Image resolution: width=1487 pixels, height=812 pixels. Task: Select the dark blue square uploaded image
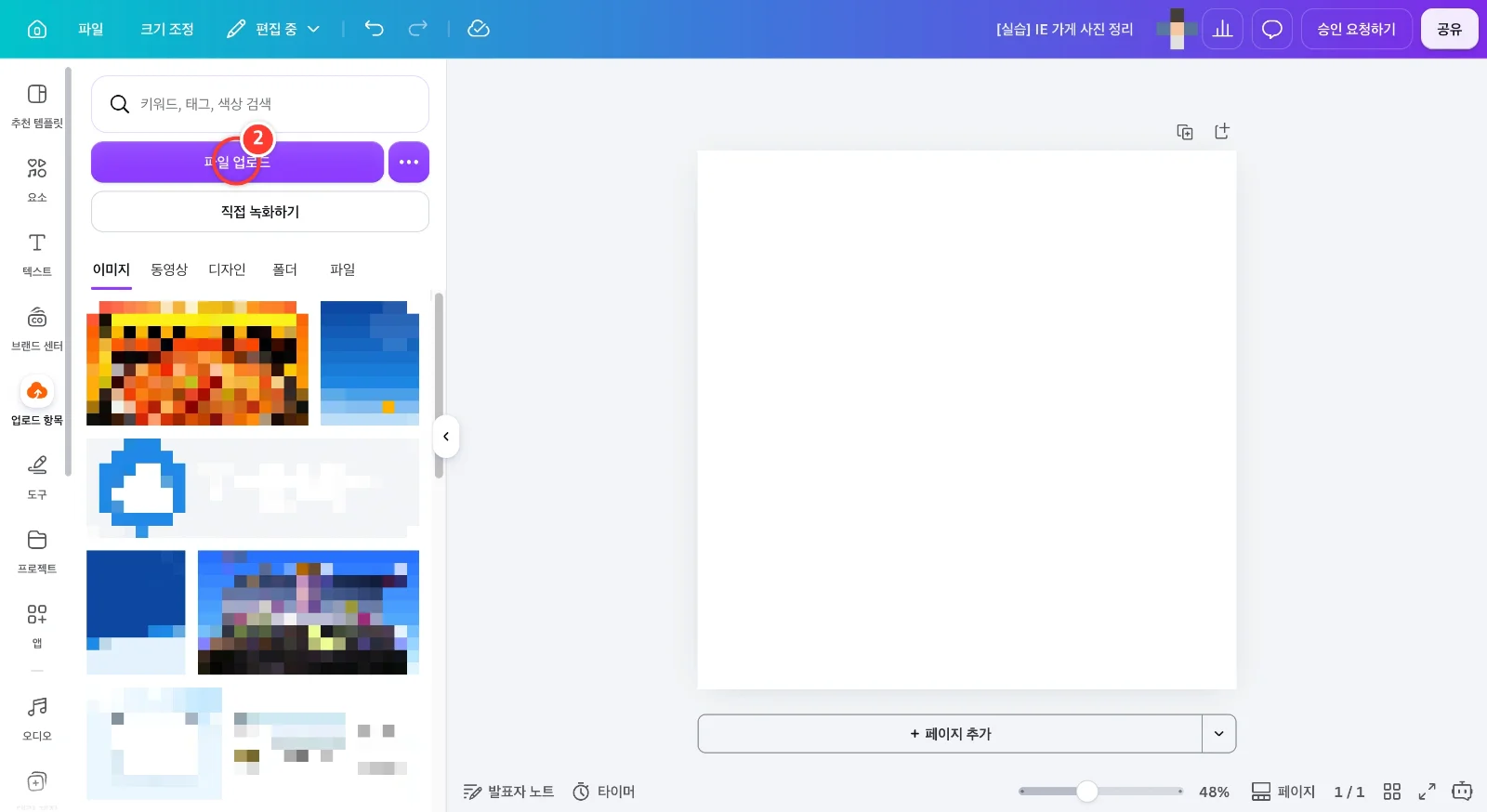[136, 612]
